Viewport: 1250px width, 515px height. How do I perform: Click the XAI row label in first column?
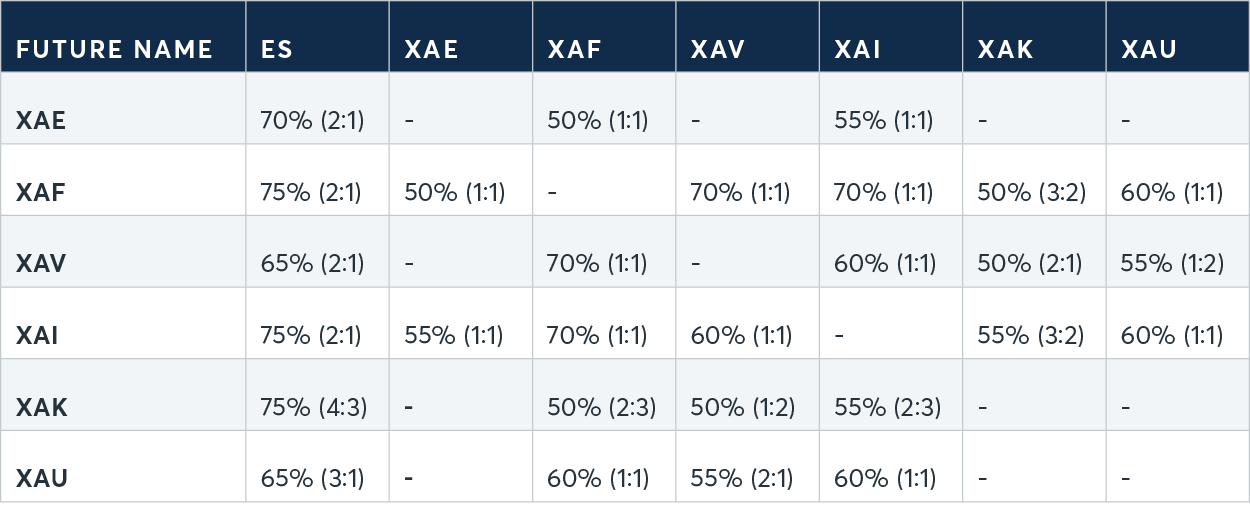pyautogui.click(x=37, y=335)
